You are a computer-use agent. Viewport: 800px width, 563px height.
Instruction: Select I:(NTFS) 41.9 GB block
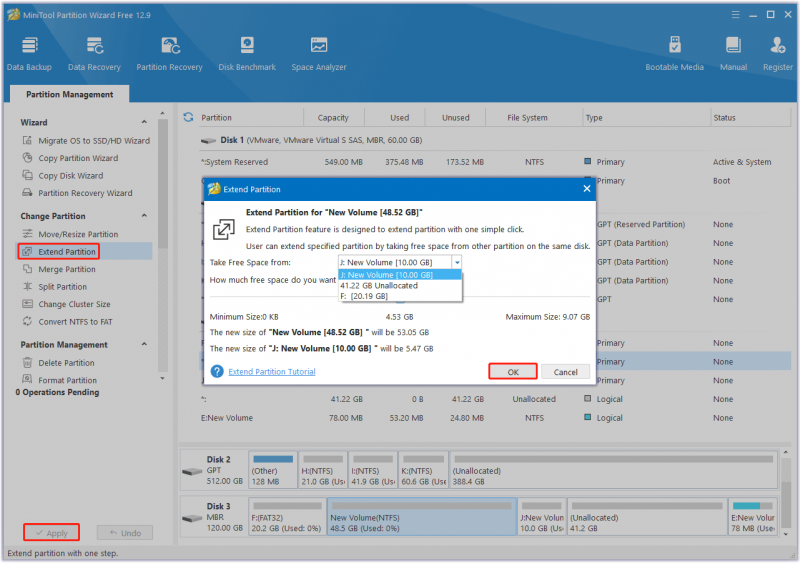tap(373, 470)
